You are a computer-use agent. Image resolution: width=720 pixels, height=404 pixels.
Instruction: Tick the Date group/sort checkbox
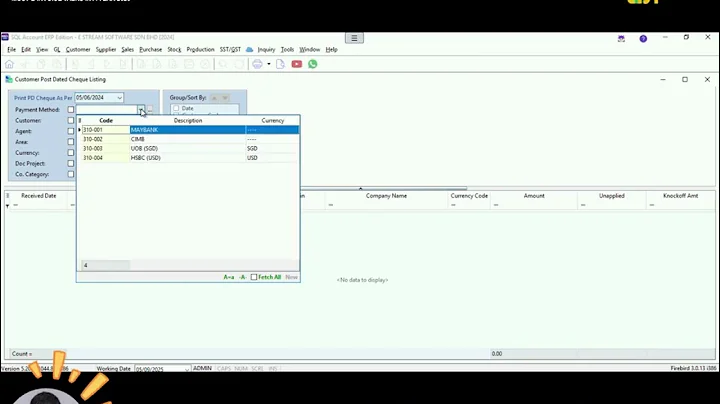tap(176, 108)
